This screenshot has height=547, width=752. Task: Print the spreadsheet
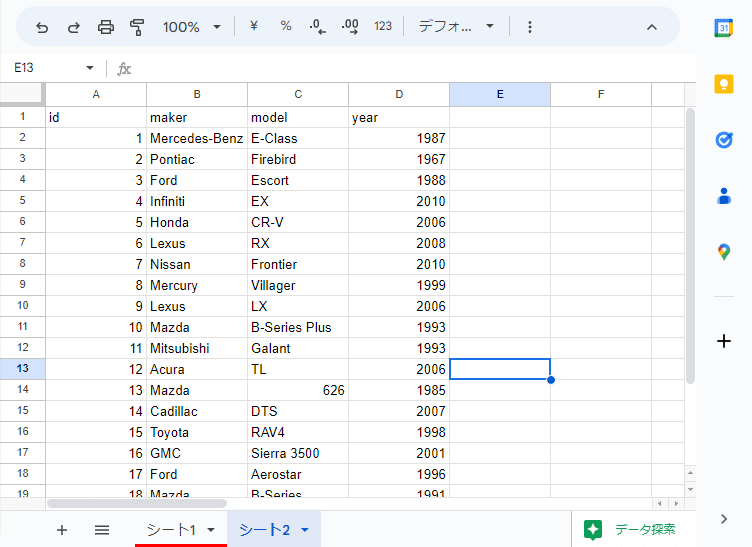pyautogui.click(x=106, y=27)
